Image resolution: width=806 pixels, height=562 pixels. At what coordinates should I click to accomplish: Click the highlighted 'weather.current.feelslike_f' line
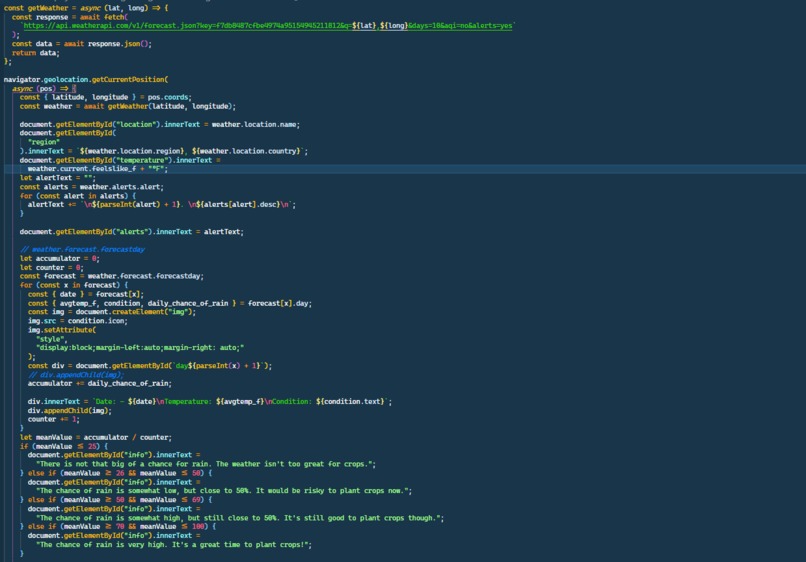(x=98, y=169)
